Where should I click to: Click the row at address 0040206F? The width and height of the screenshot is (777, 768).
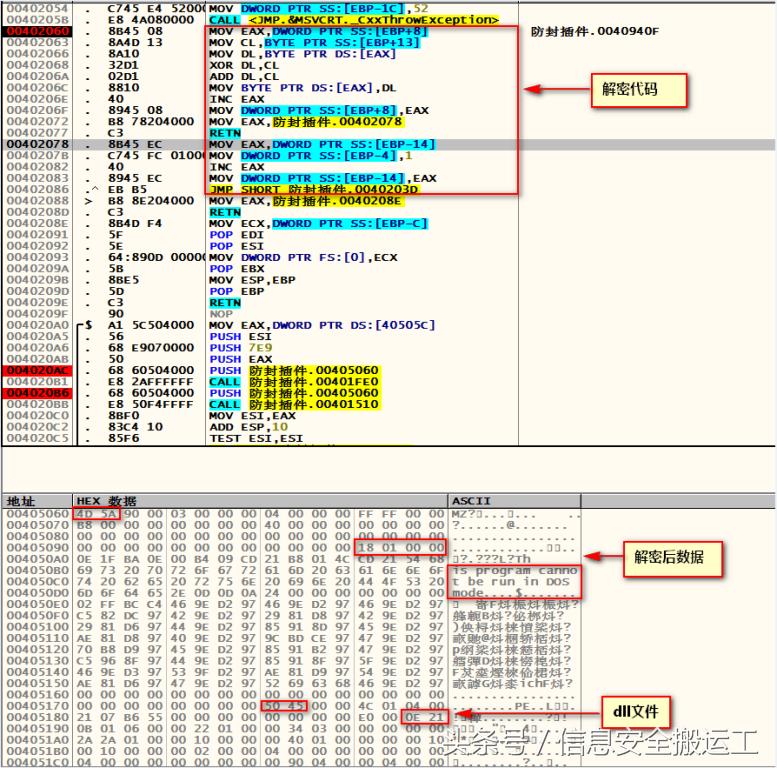tap(388, 110)
